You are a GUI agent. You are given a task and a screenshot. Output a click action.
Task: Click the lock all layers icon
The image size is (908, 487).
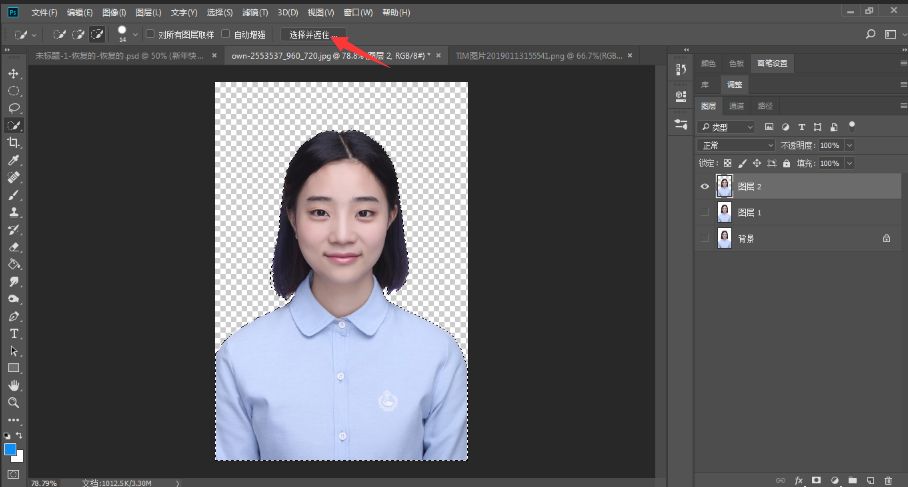(x=786, y=163)
